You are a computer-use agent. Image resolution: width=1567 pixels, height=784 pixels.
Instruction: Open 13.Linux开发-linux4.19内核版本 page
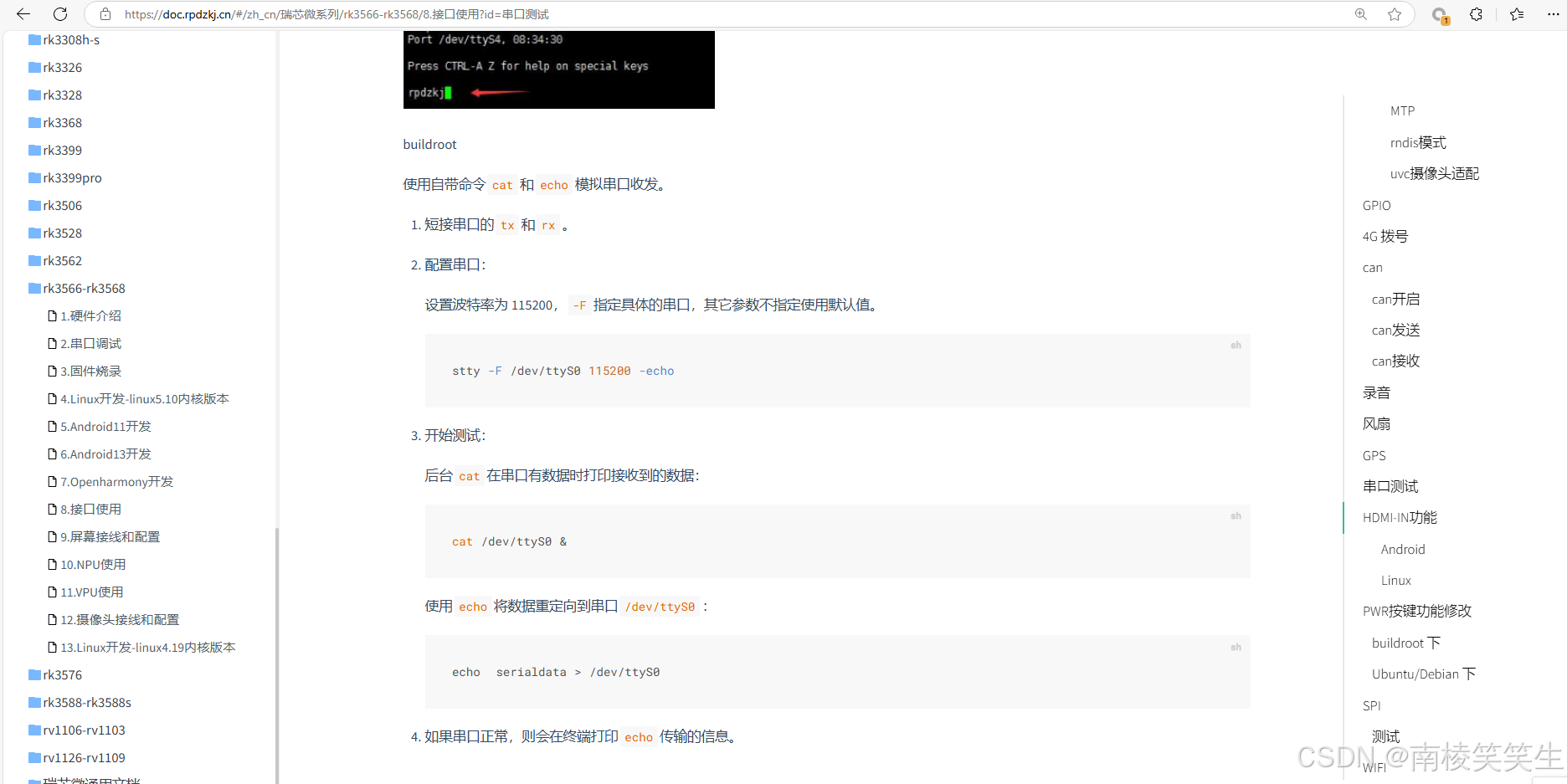point(141,647)
